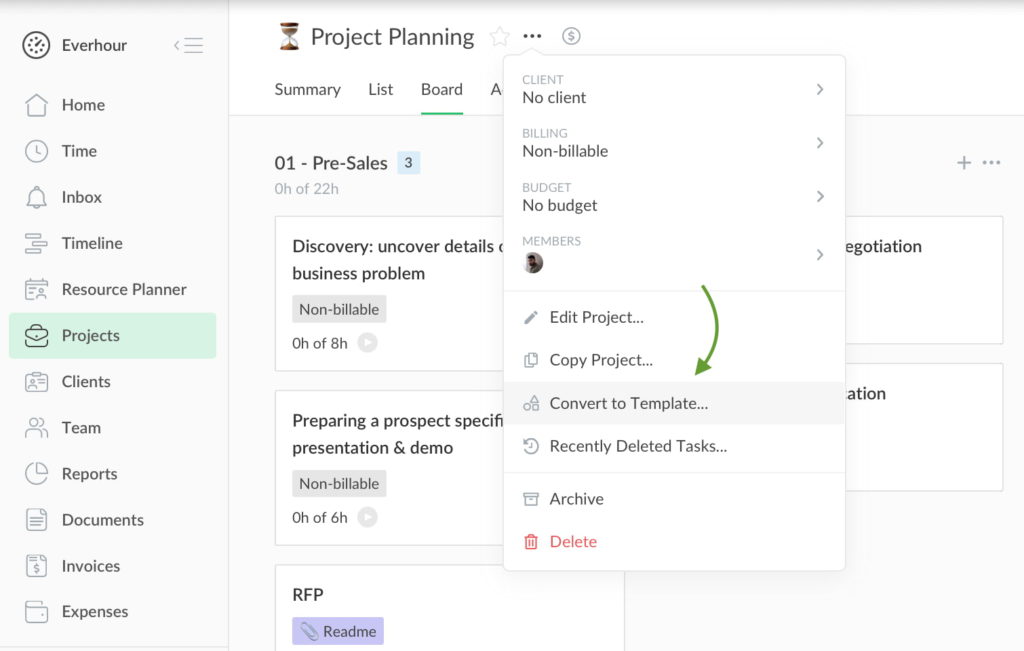Viewport: 1024px width, 651px height.
Task: Open the Everhour logo icon
Action: click(x=37, y=45)
